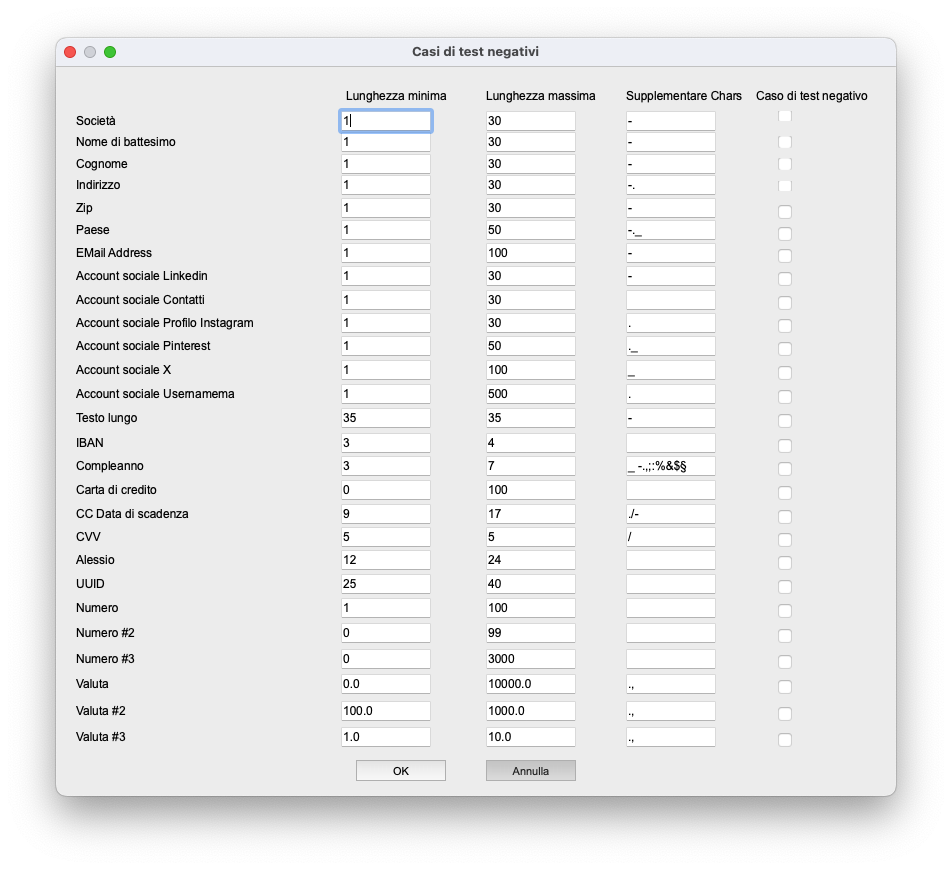Click Compleanno supplementary chars field
952x870 pixels.
(x=670, y=466)
